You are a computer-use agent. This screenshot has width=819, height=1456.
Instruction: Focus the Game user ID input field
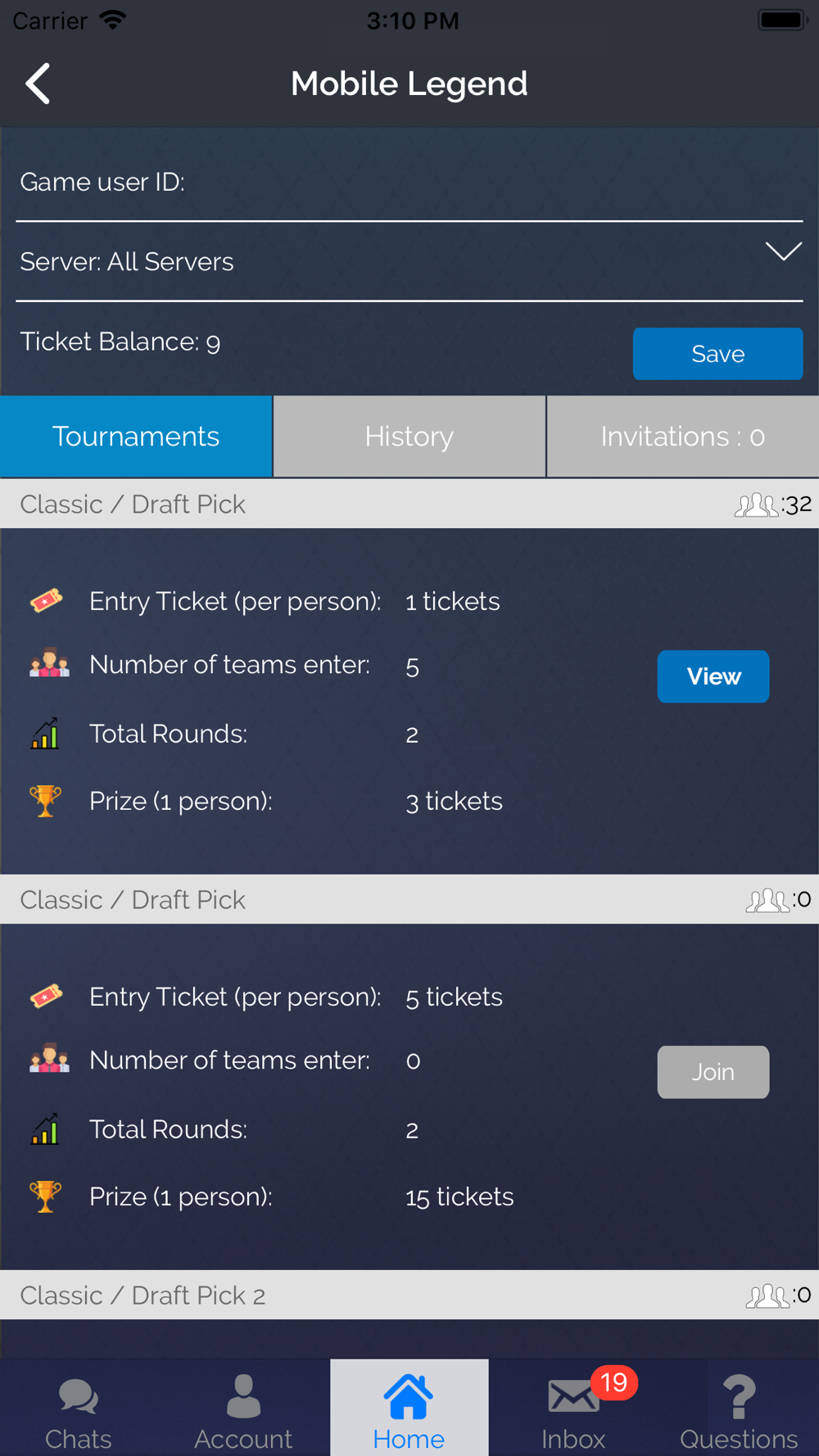click(x=409, y=182)
